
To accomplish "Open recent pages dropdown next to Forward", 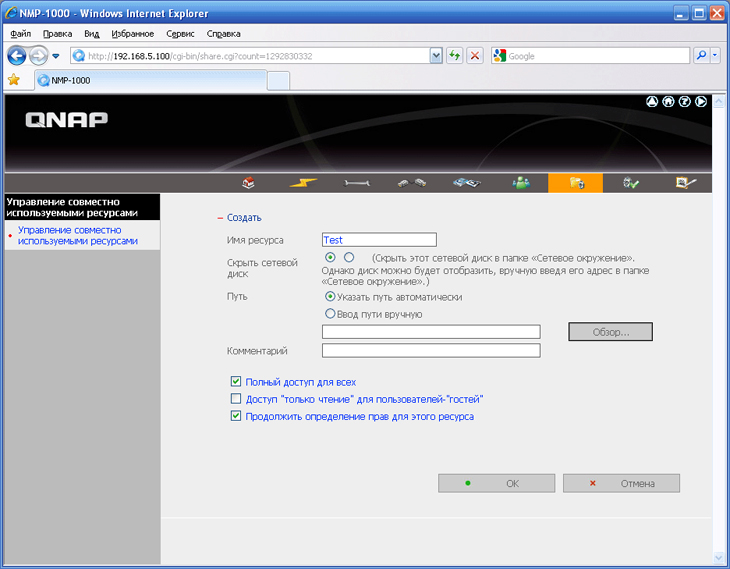I will coord(56,56).
